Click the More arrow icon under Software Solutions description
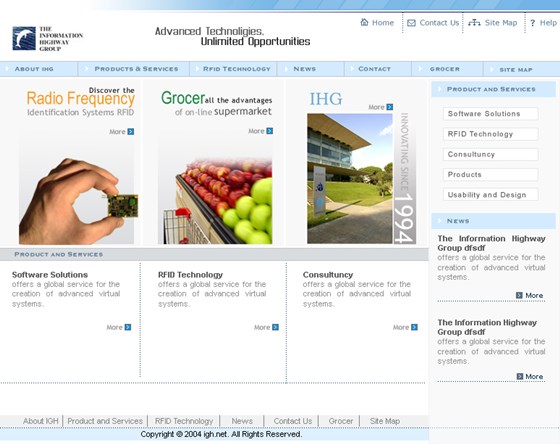Viewport: 560px width, 444px height. click(128, 327)
